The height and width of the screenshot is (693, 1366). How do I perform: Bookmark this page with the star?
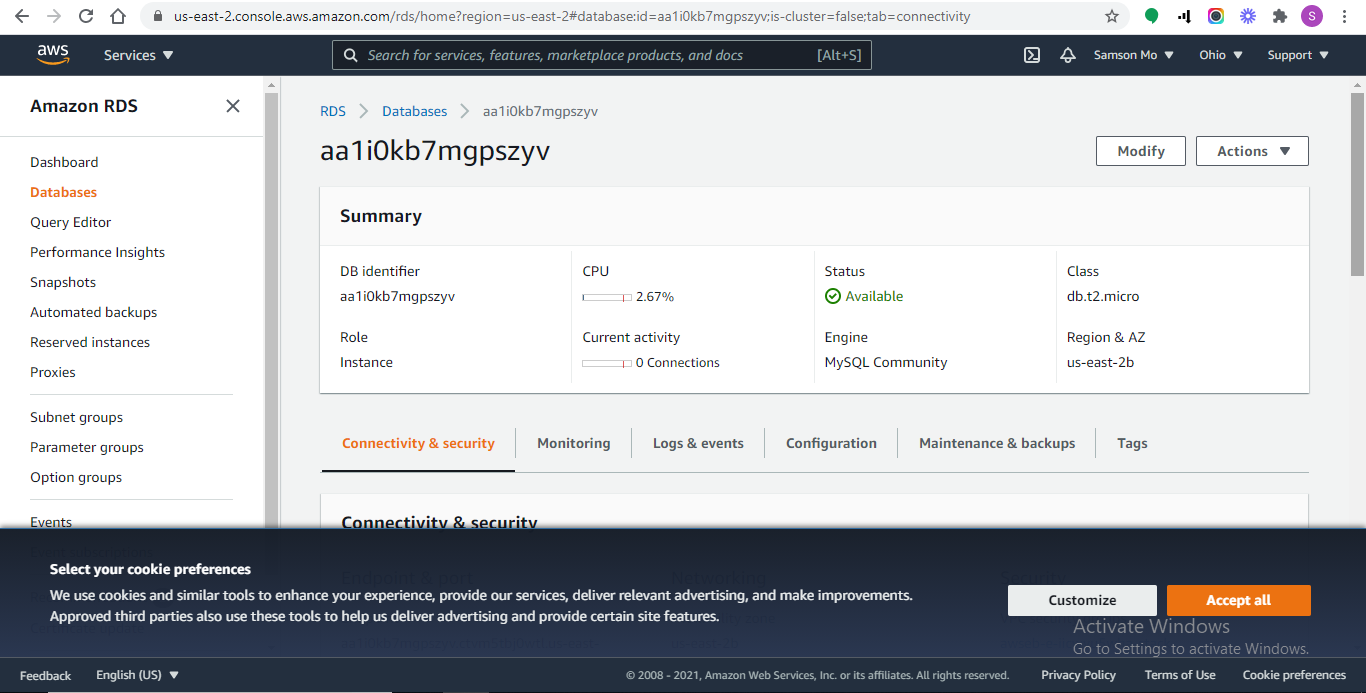(1111, 16)
